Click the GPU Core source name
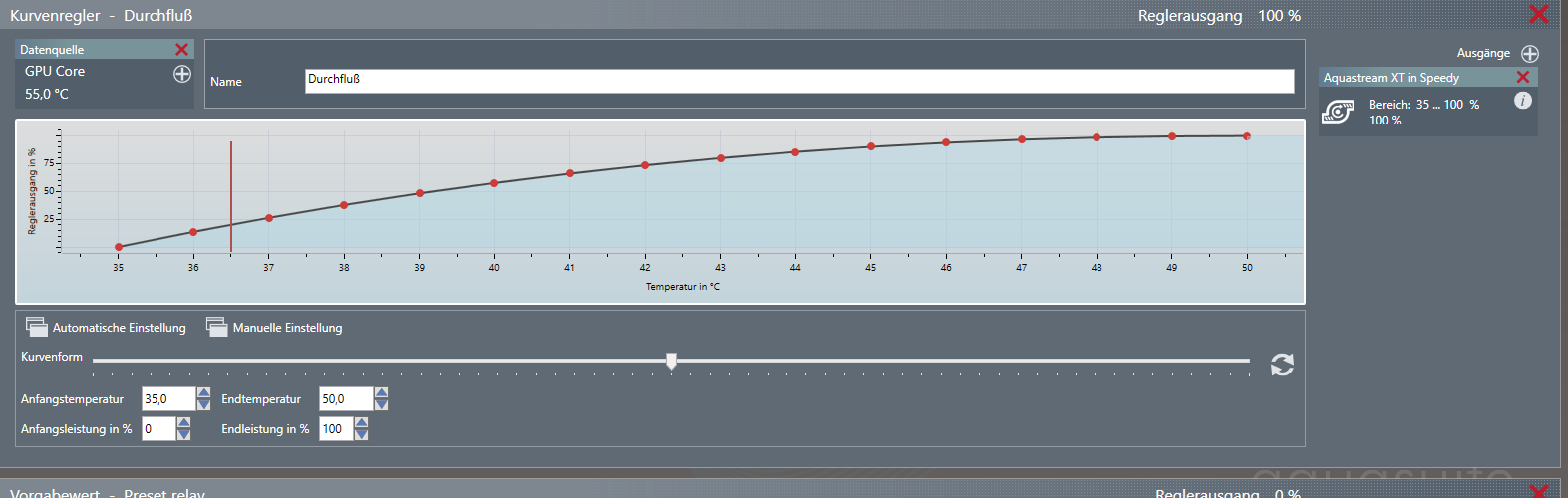This screenshot has height=498, width=1568. click(55, 72)
